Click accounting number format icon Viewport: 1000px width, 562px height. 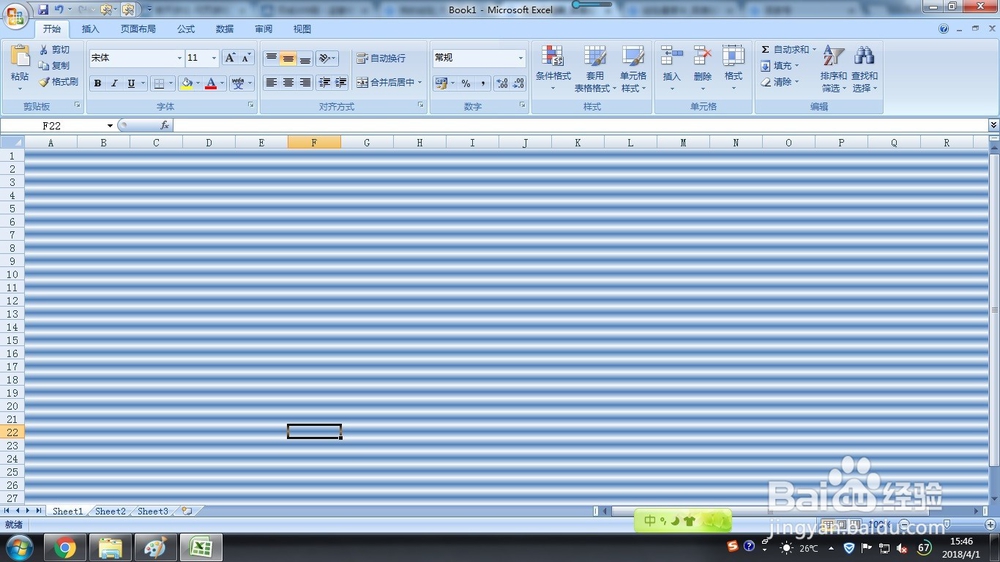441,83
